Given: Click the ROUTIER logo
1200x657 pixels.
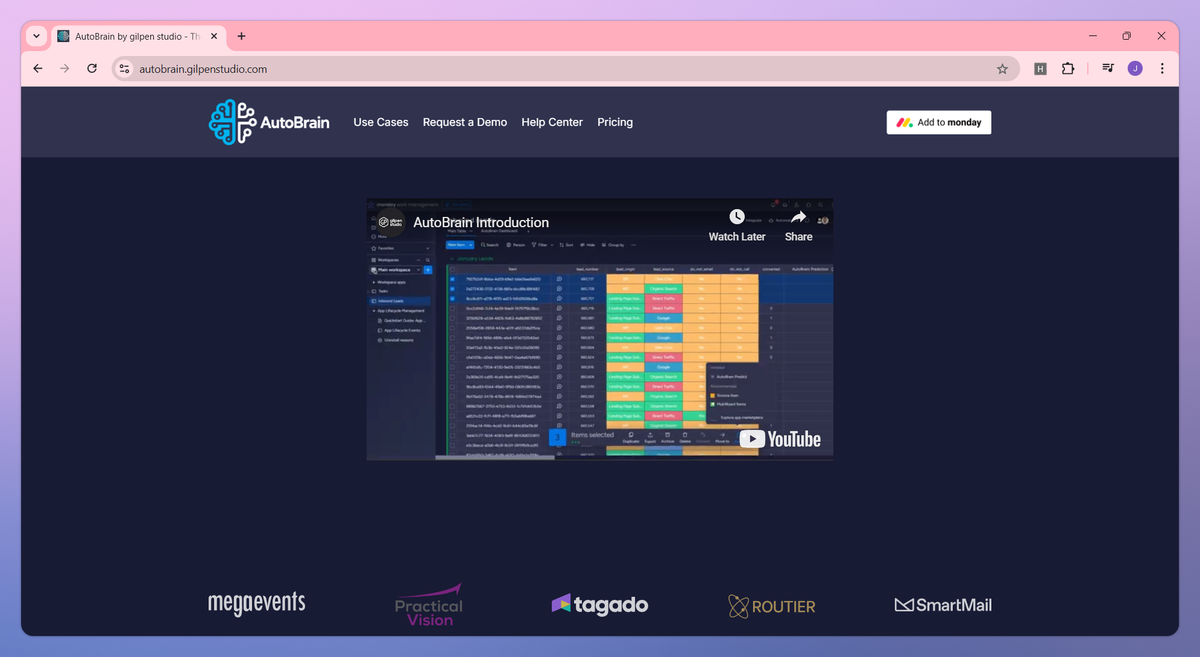Looking at the screenshot, I should (x=772, y=605).
